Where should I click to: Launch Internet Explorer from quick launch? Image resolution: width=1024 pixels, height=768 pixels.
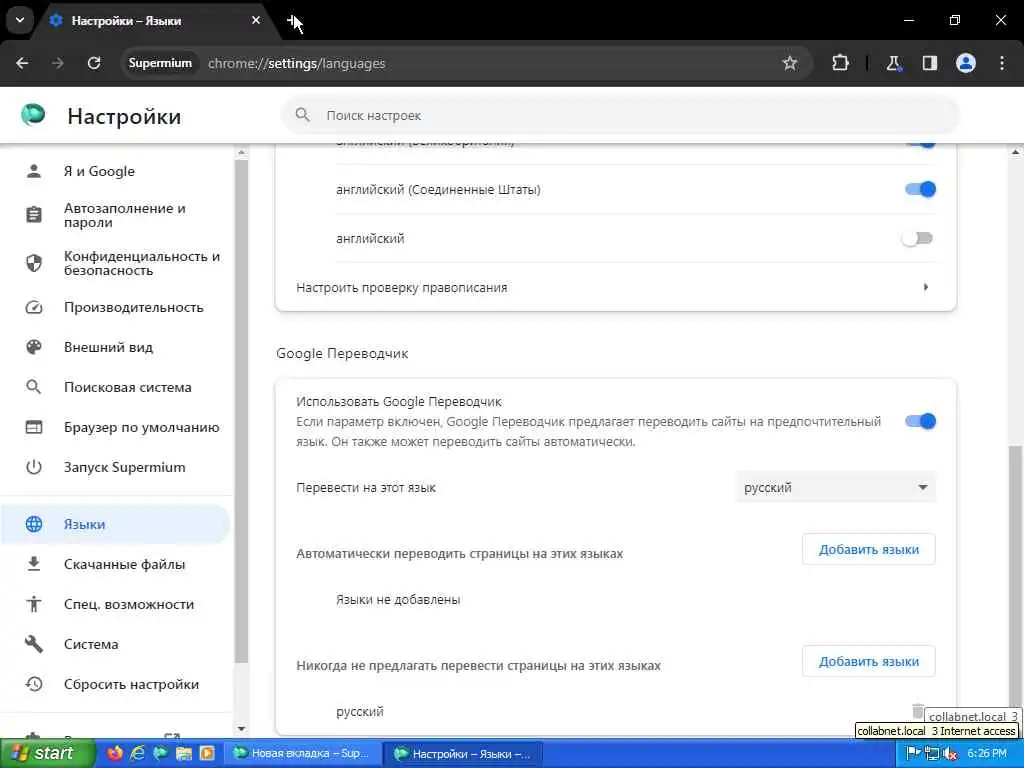click(138, 753)
